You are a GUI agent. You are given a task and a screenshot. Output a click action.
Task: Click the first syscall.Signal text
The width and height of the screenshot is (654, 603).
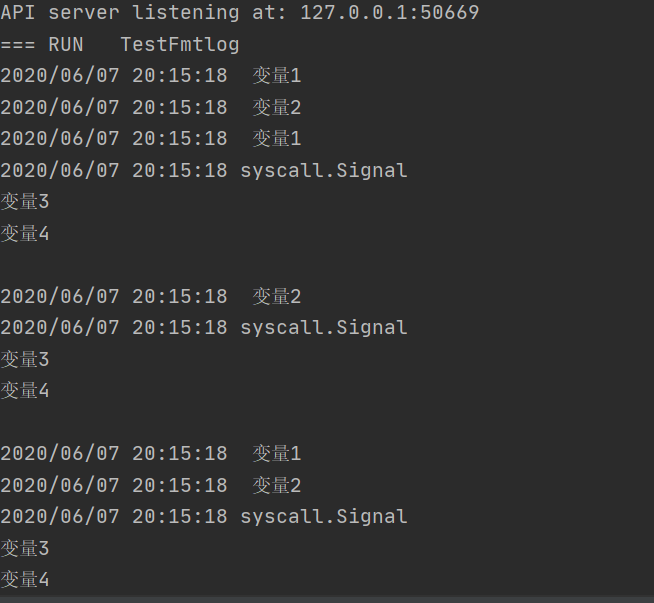(x=323, y=170)
